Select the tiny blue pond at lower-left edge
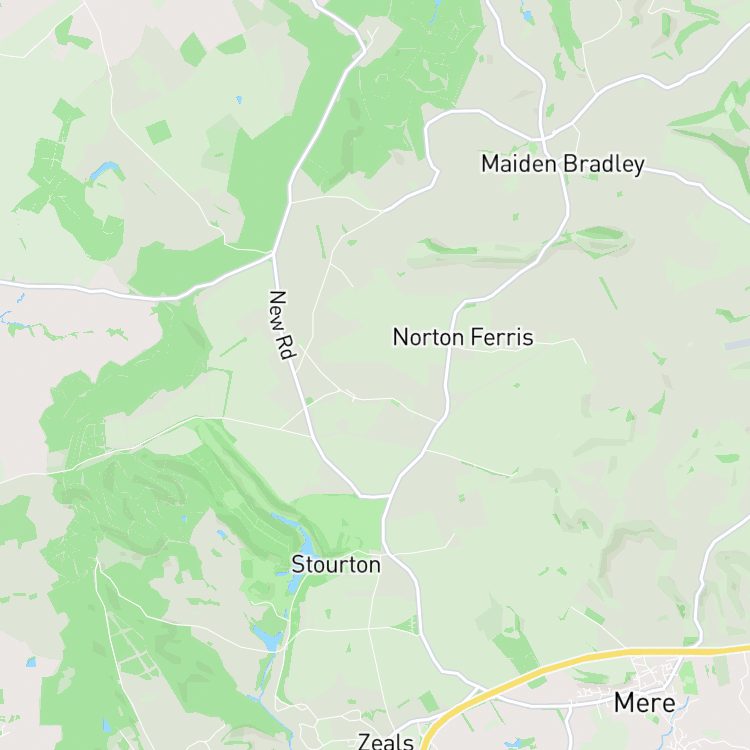Viewport: 750px width, 750px height. 31,662
